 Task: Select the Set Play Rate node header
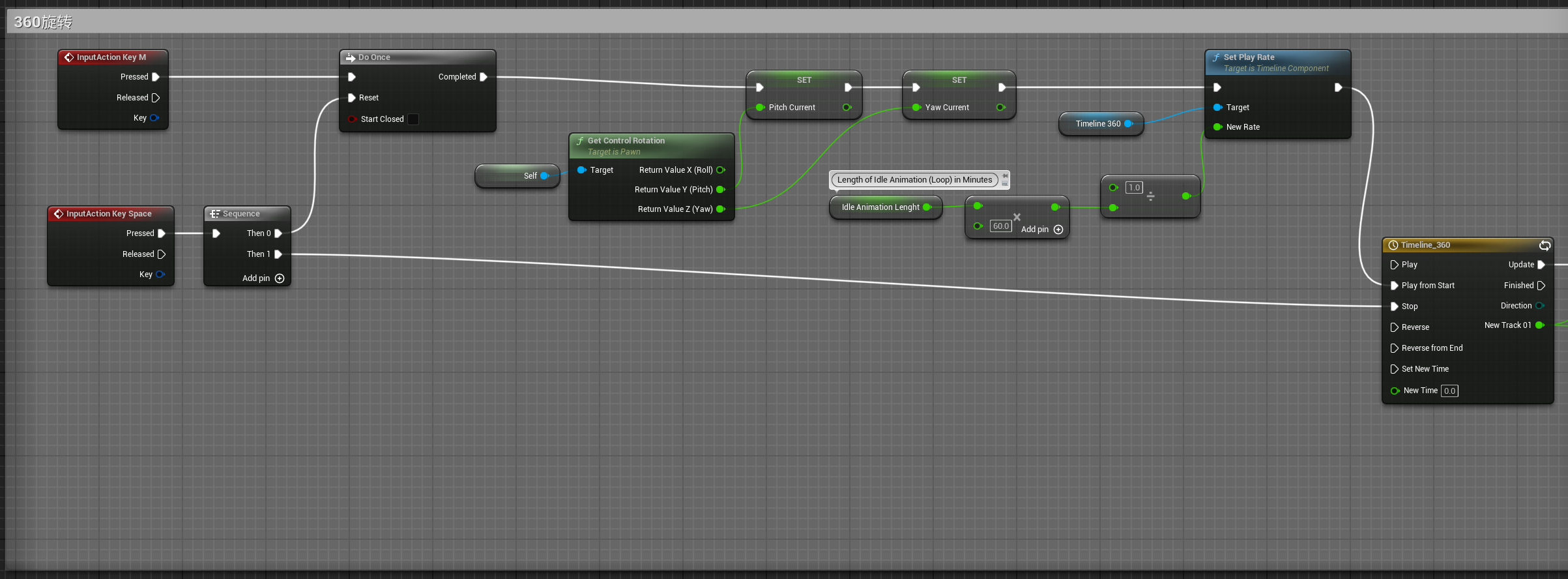point(1277,62)
